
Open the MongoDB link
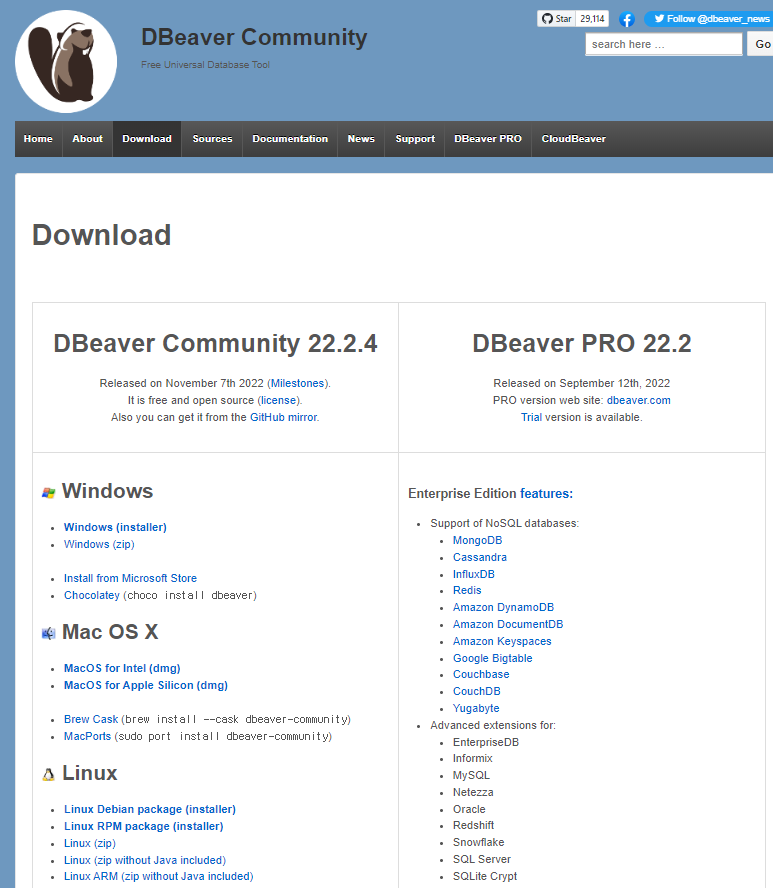tap(477, 540)
